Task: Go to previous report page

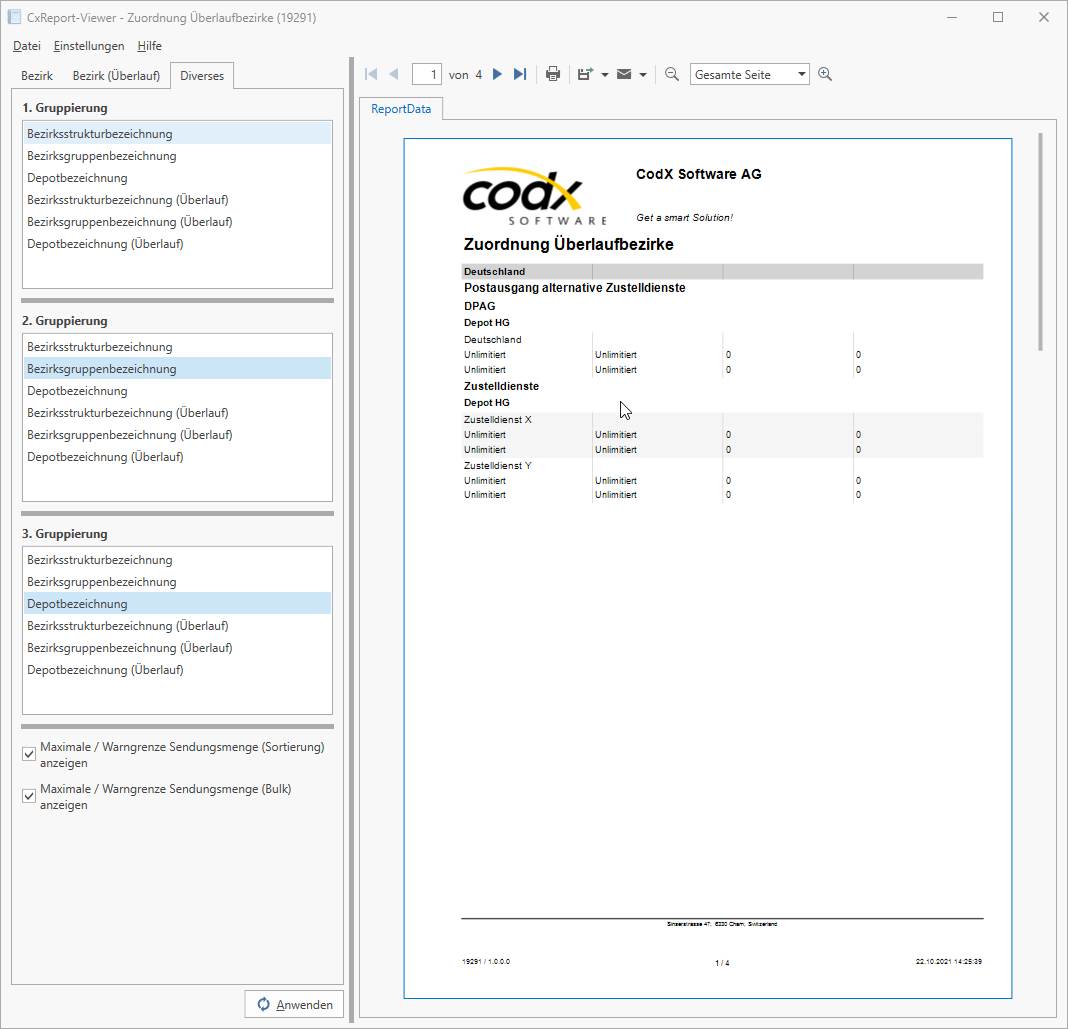Action: [x=394, y=74]
